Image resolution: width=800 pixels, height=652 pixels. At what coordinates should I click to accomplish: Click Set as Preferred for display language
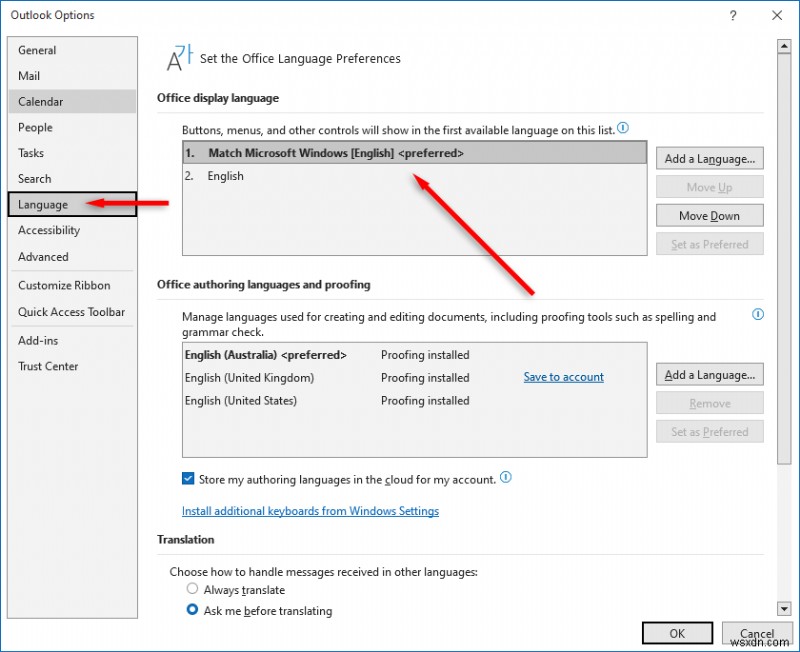(709, 244)
